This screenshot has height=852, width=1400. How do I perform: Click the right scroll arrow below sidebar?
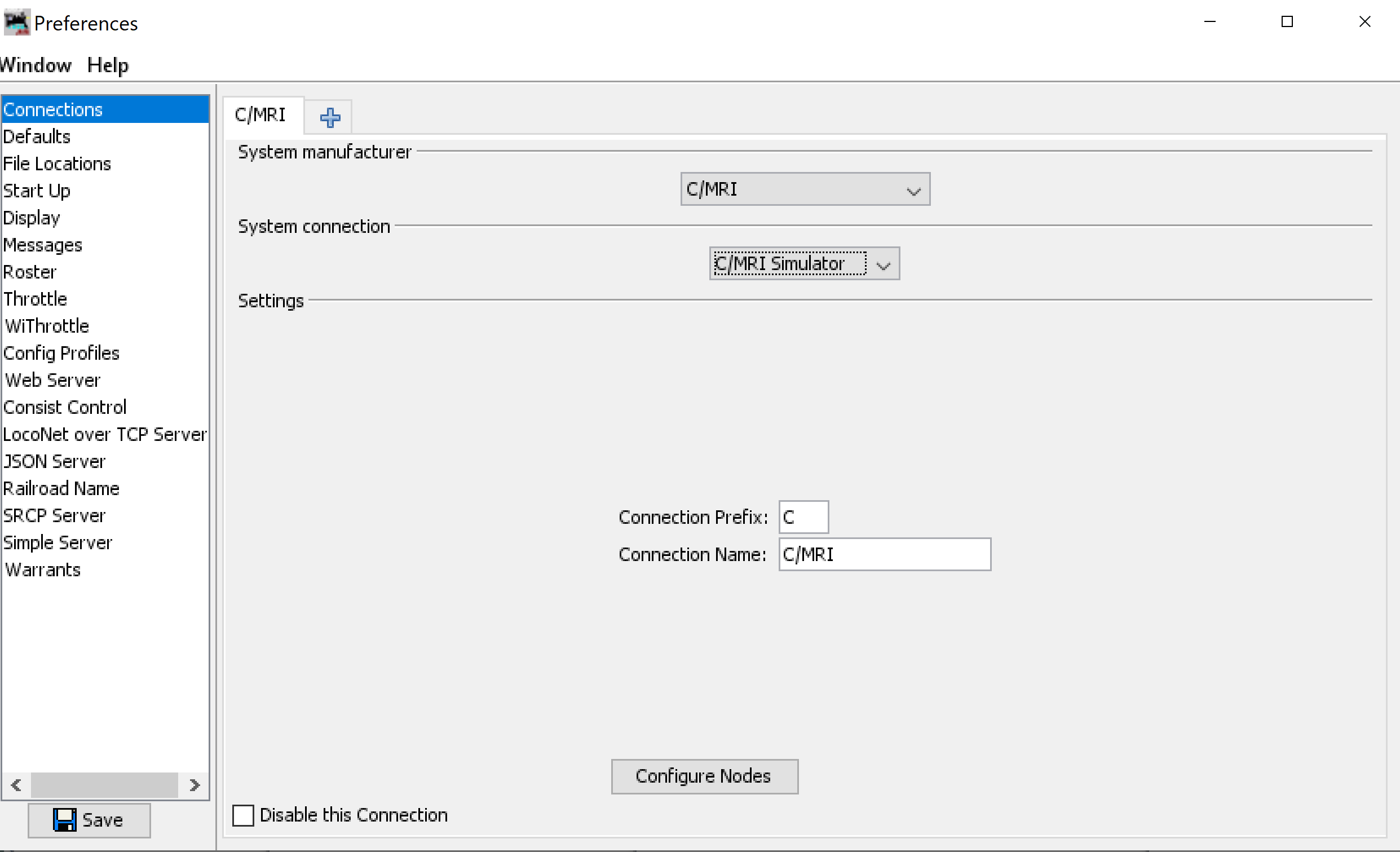[195, 785]
